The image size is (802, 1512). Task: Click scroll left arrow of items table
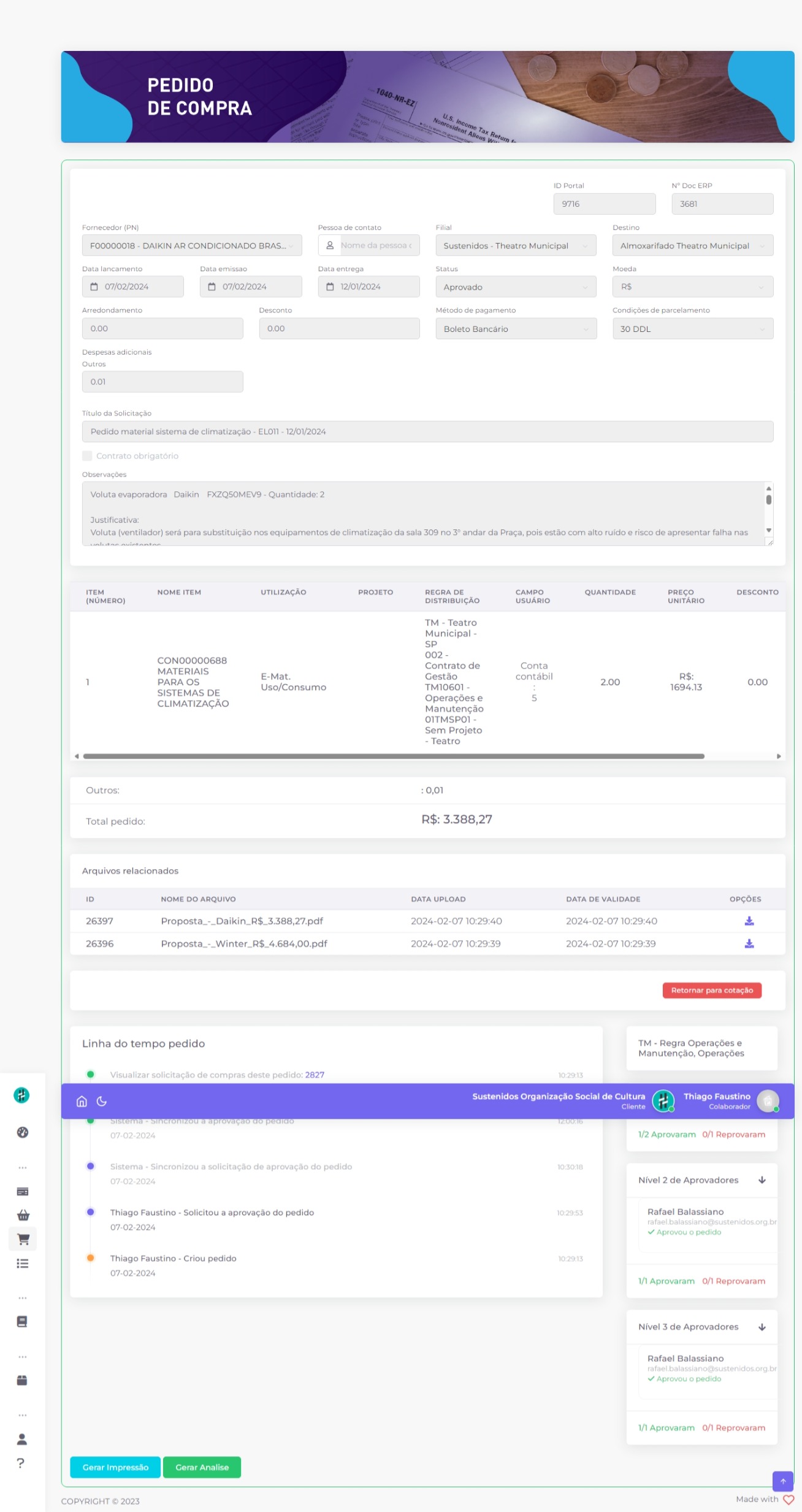[77, 756]
